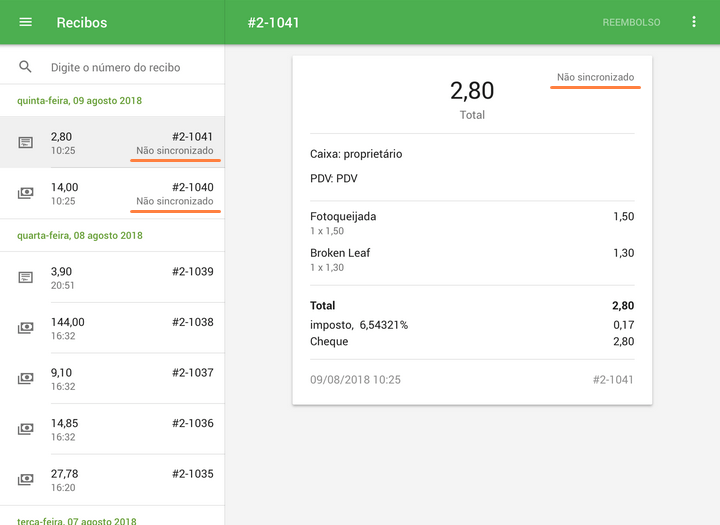Click the cash icon of receipt #2-1038
The width and height of the screenshot is (720, 525).
point(26,328)
